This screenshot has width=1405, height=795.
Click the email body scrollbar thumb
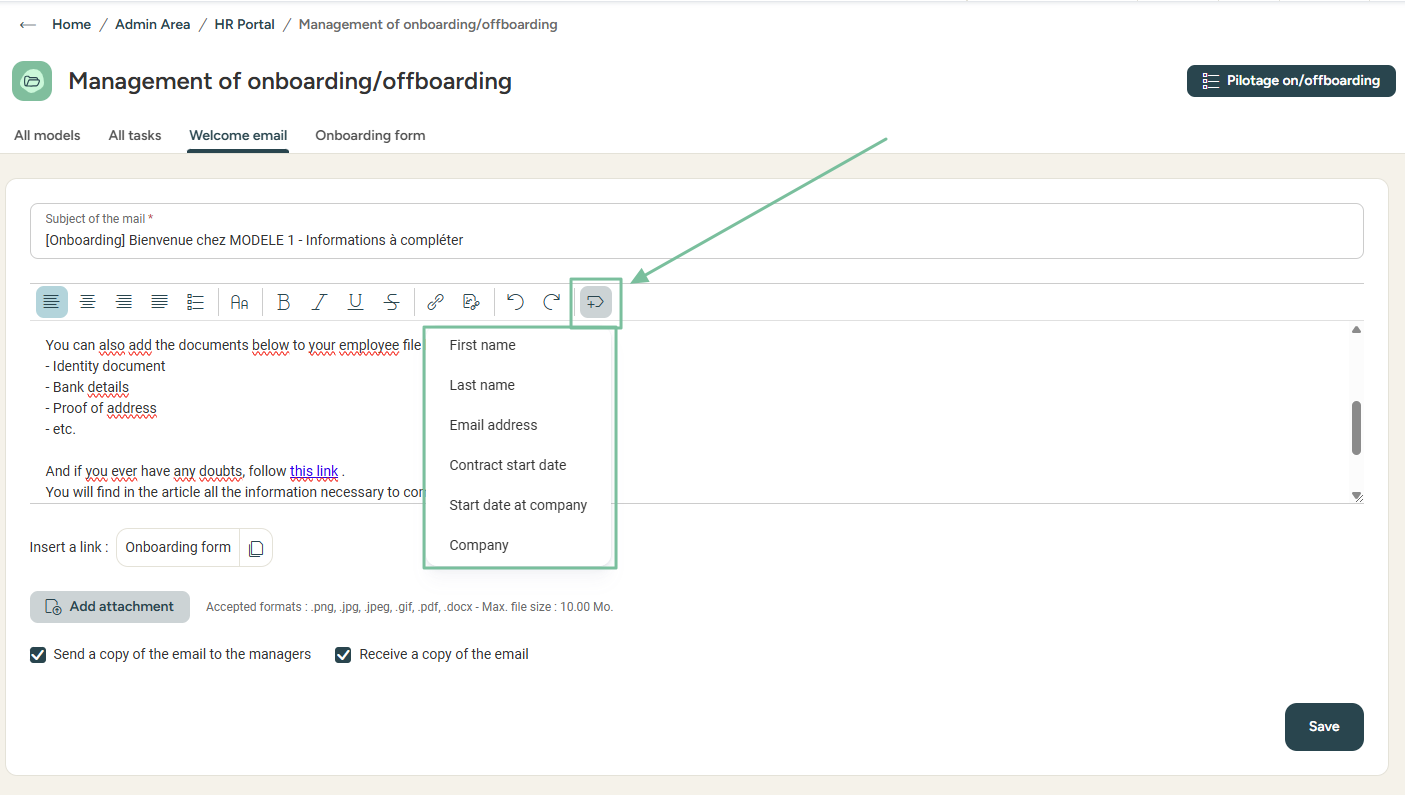pyautogui.click(x=1356, y=428)
